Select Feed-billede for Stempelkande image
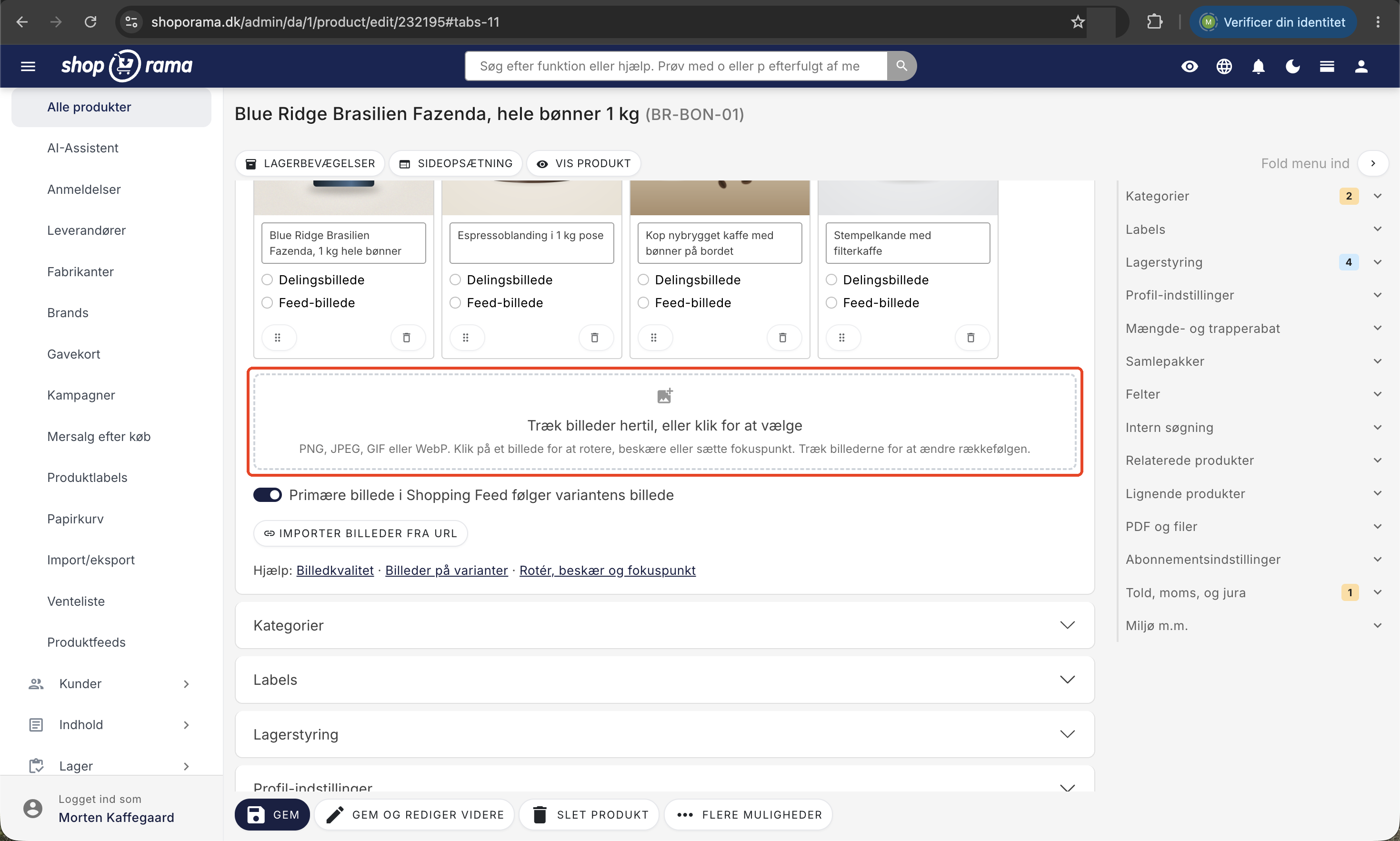Image resolution: width=1400 pixels, height=841 pixels. pos(832,302)
